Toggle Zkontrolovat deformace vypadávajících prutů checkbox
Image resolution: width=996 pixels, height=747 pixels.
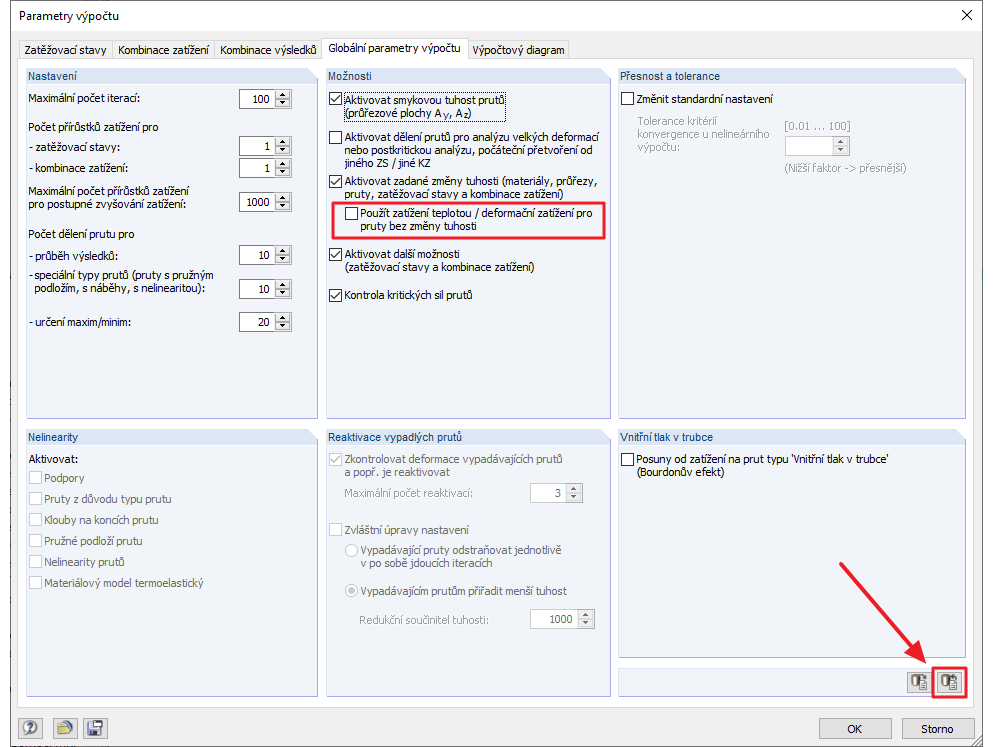coord(335,459)
